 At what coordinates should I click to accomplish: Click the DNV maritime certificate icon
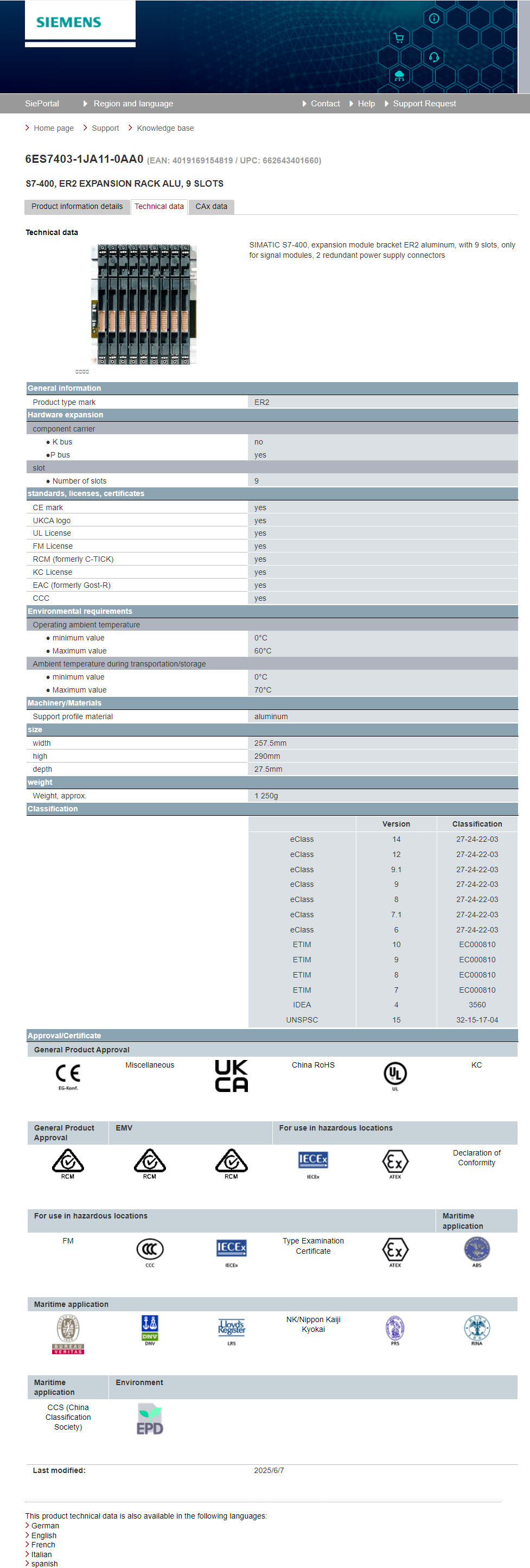pos(150,1329)
